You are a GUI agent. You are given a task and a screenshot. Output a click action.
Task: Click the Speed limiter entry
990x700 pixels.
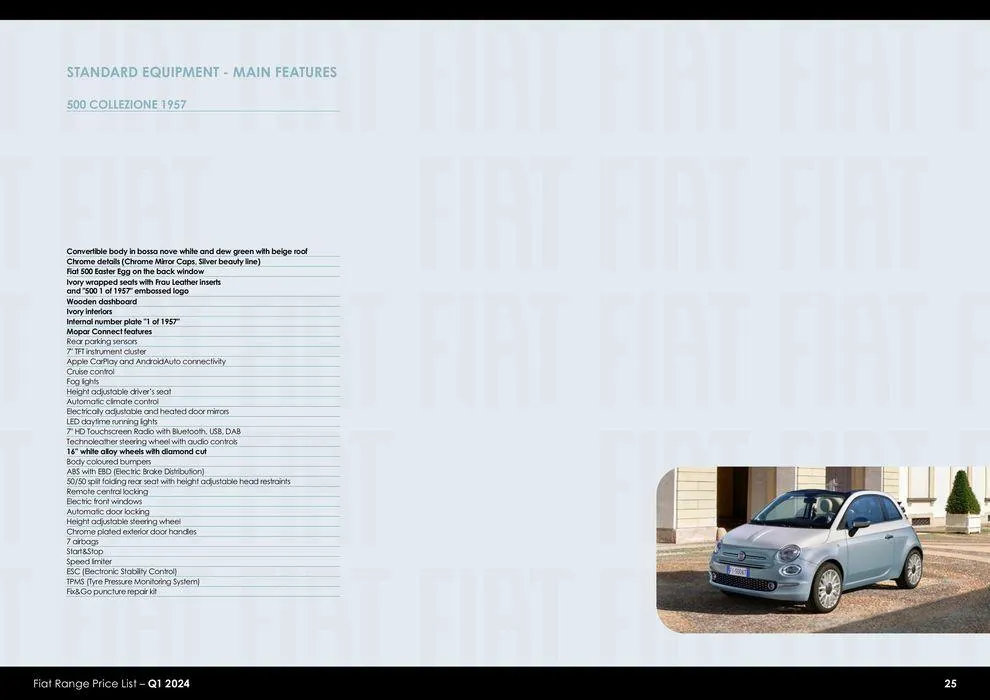(x=87, y=560)
